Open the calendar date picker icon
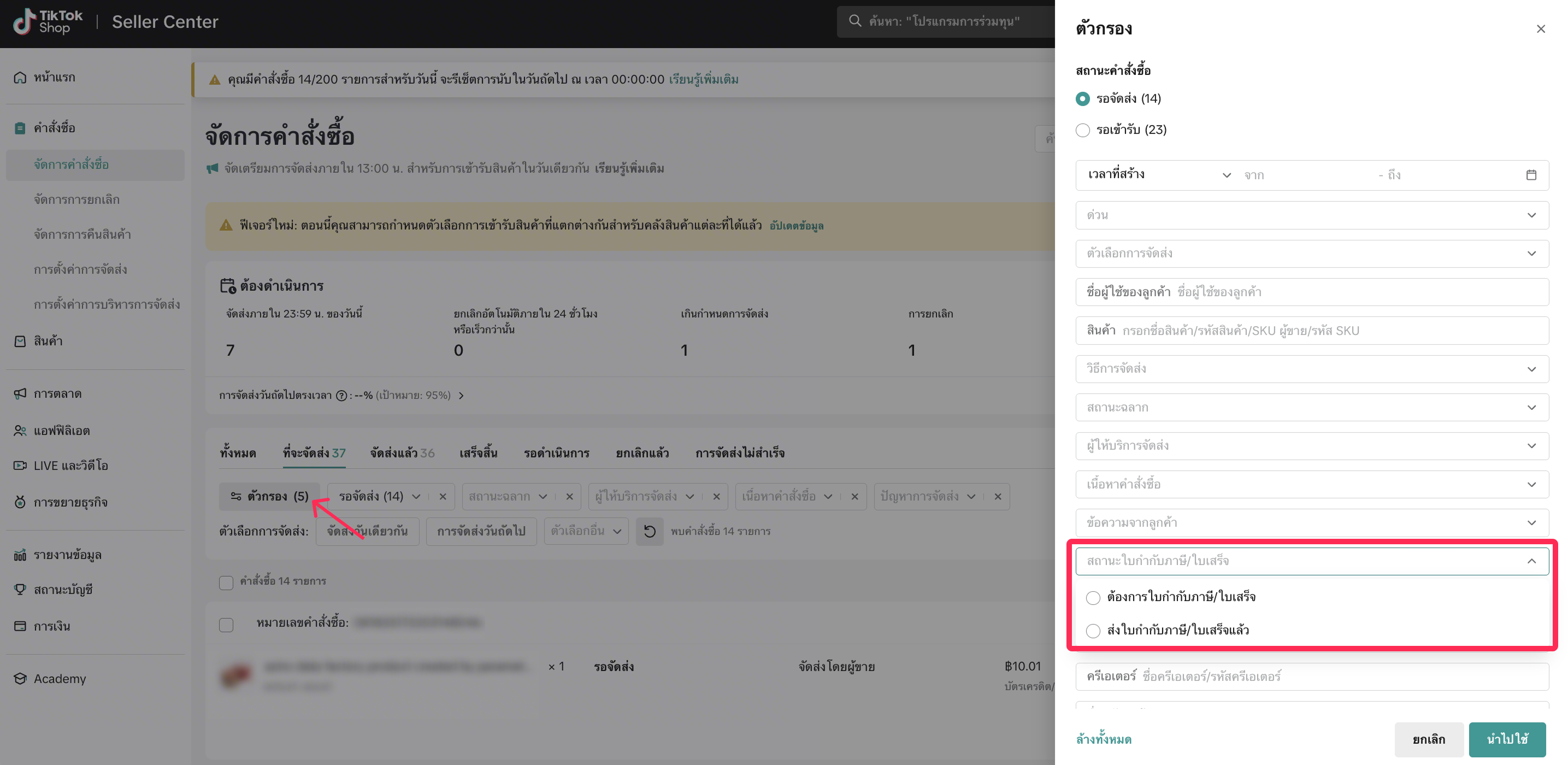This screenshot has width=1568, height=765. [x=1531, y=175]
